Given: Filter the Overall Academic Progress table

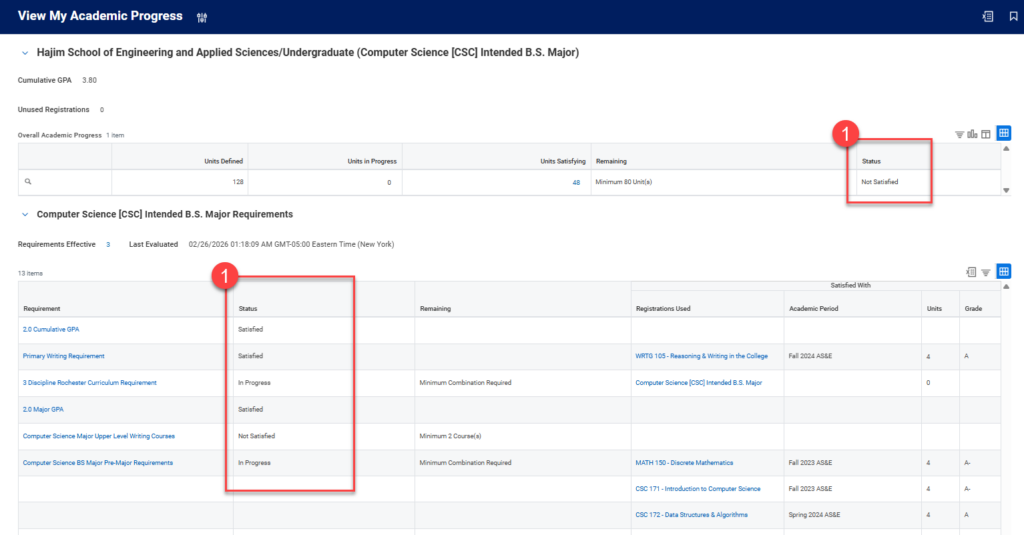Looking at the screenshot, I should (x=959, y=135).
